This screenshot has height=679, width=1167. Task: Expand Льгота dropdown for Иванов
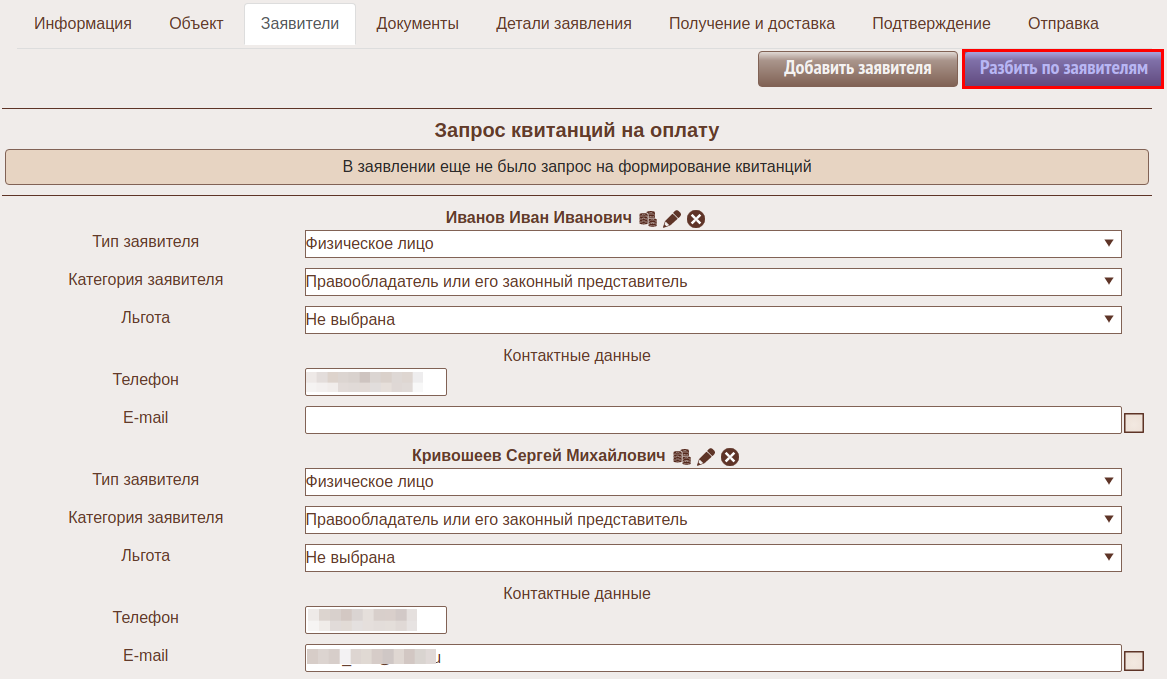tap(712, 320)
